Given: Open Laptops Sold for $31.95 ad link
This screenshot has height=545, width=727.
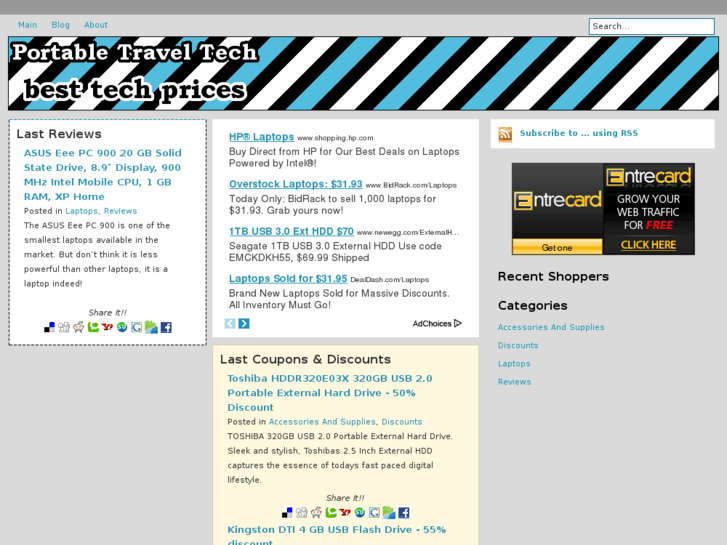Looking at the screenshot, I should (x=288, y=279).
